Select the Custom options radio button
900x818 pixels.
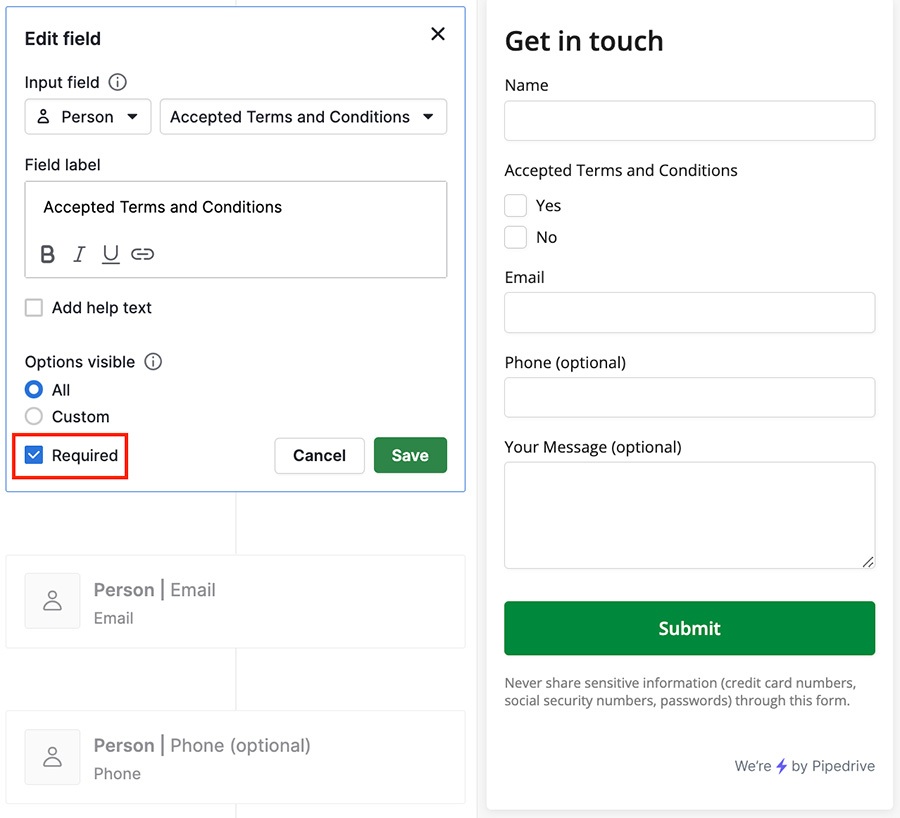(x=34, y=416)
